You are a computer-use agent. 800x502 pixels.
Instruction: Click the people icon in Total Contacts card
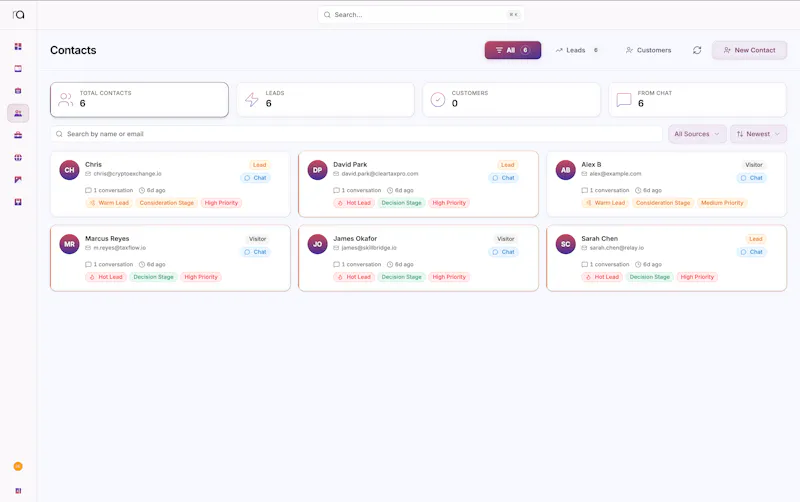[65, 99]
